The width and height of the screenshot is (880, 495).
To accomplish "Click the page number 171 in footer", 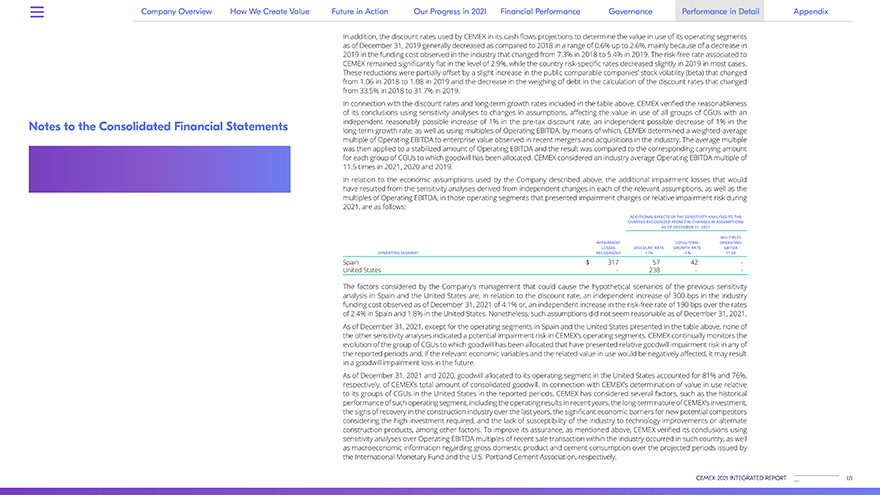I will [849, 478].
